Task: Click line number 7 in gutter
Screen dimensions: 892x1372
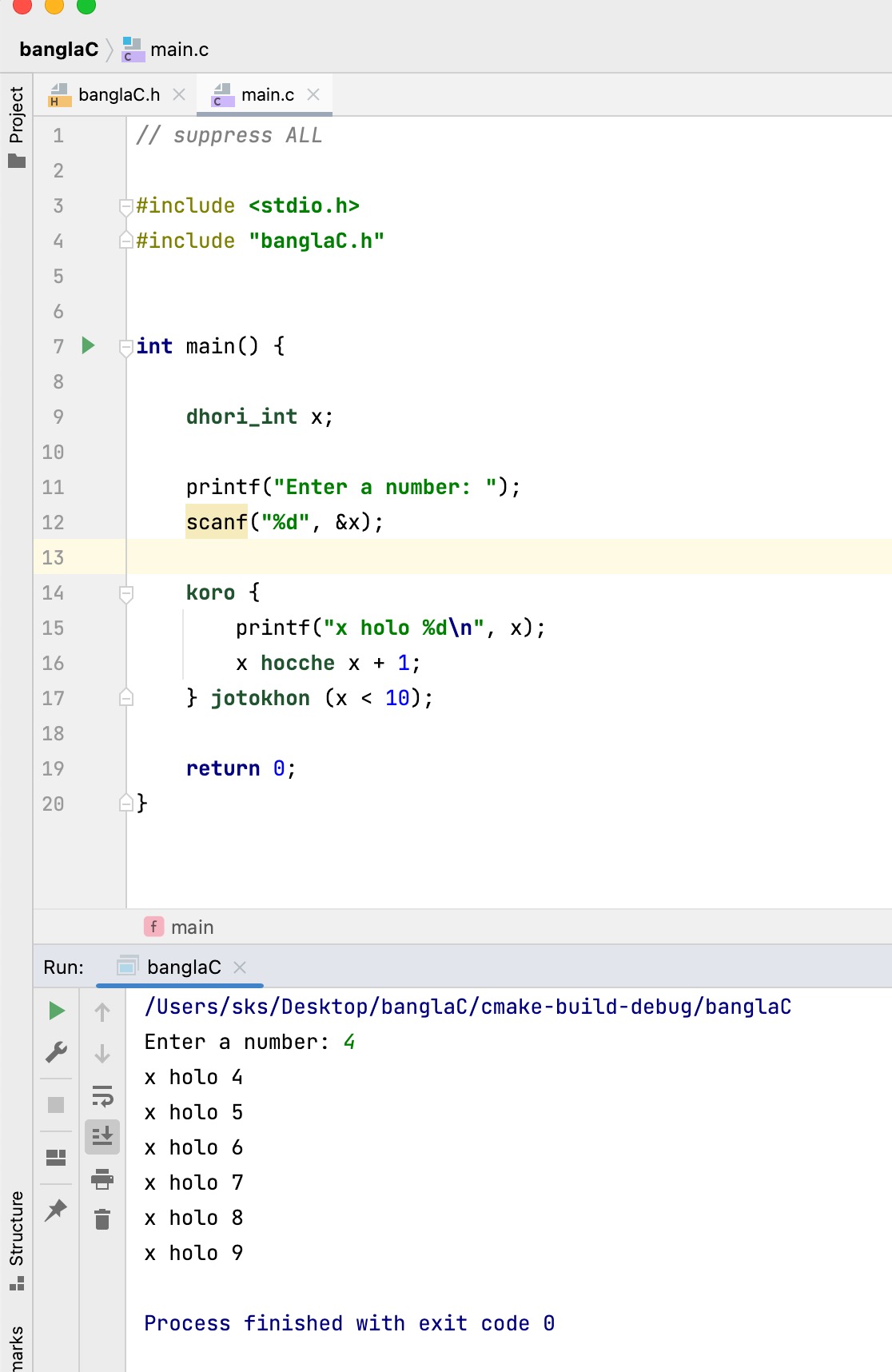Action: (58, 346)
